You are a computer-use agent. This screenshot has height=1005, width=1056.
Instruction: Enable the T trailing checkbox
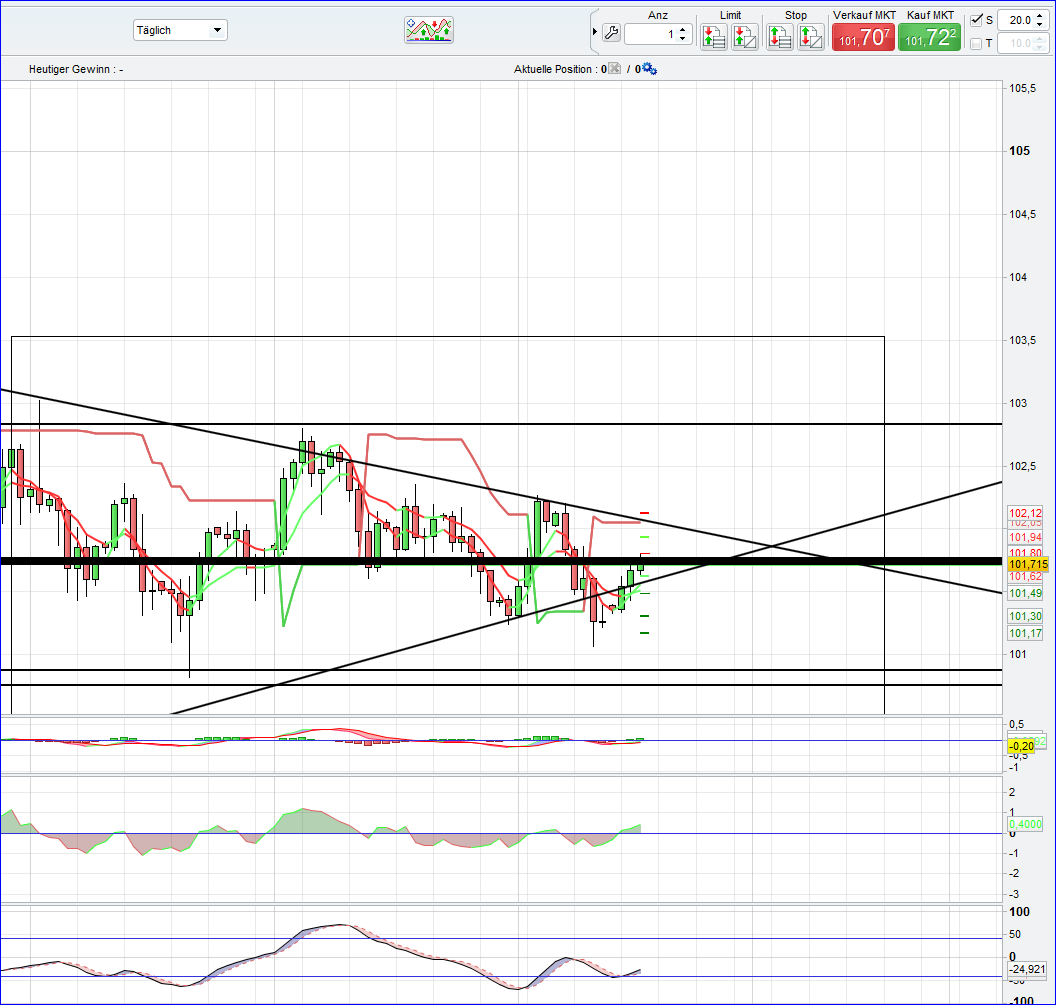pyautogui.click(x=977, y=43)
